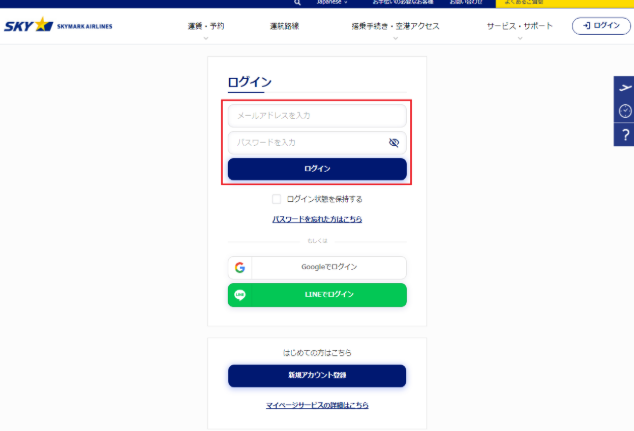This screenshot has height=431, width=634.
Task: Click the search magnifier icon in top bar
Action: (x=297, y=2)
